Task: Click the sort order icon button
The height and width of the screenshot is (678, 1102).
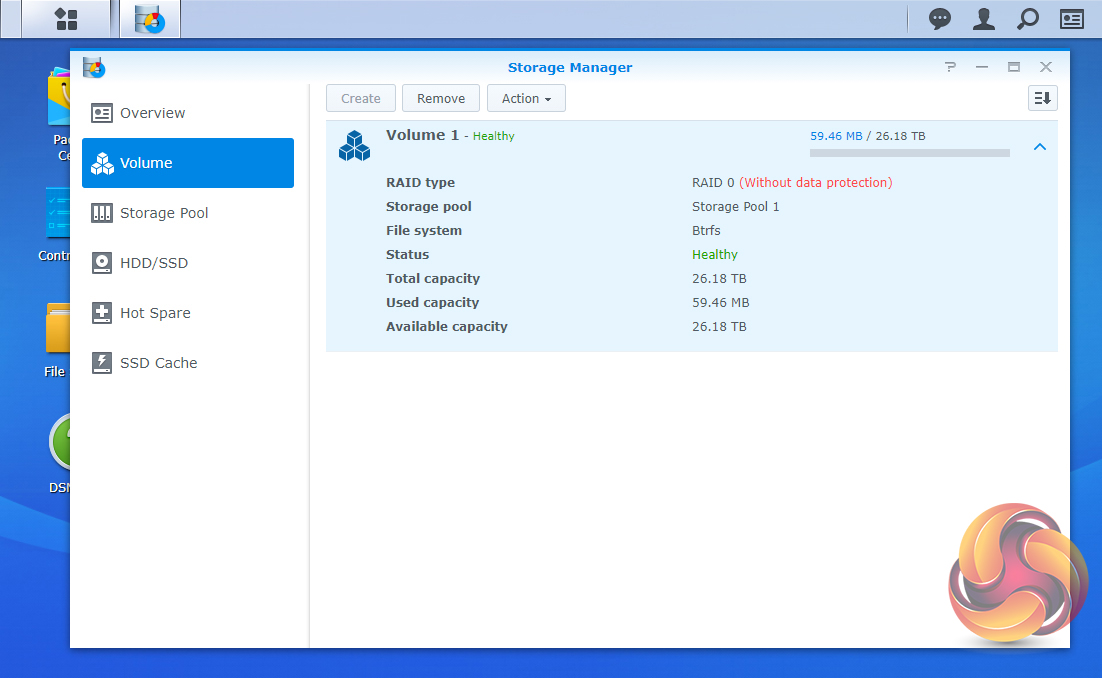Action: (1042, 98)
